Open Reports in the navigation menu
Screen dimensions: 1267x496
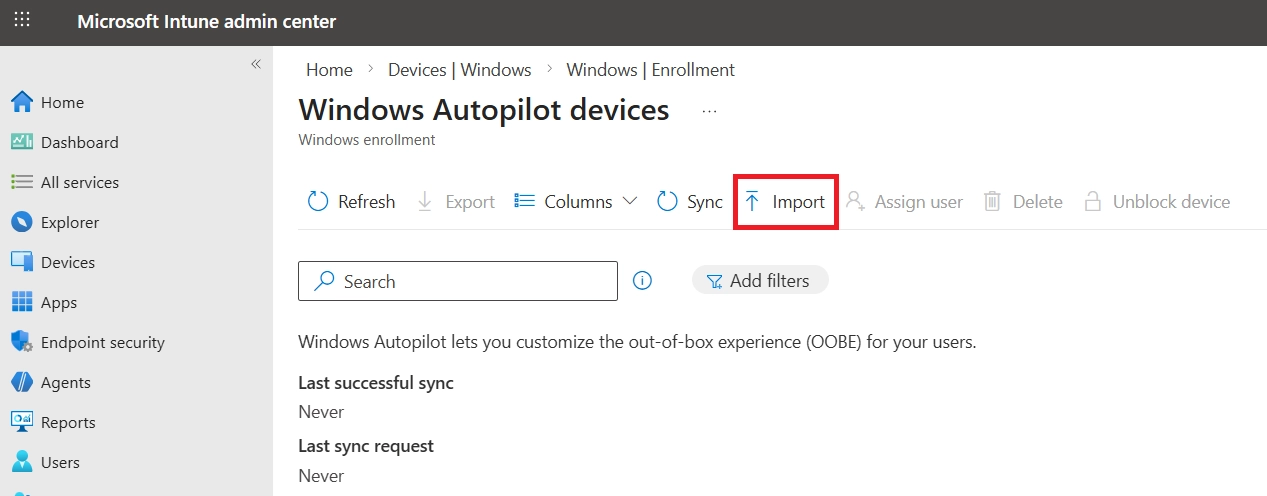[x=67, y=422]
